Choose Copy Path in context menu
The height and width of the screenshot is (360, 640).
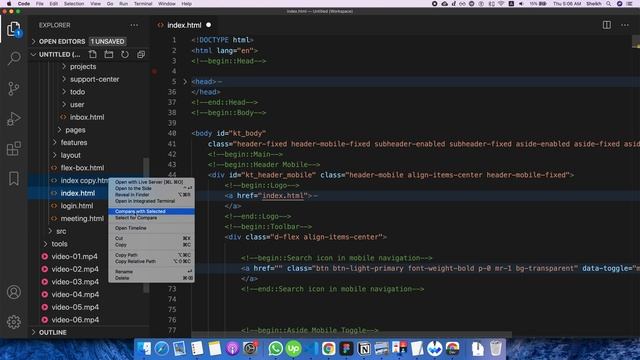[151, 255]
